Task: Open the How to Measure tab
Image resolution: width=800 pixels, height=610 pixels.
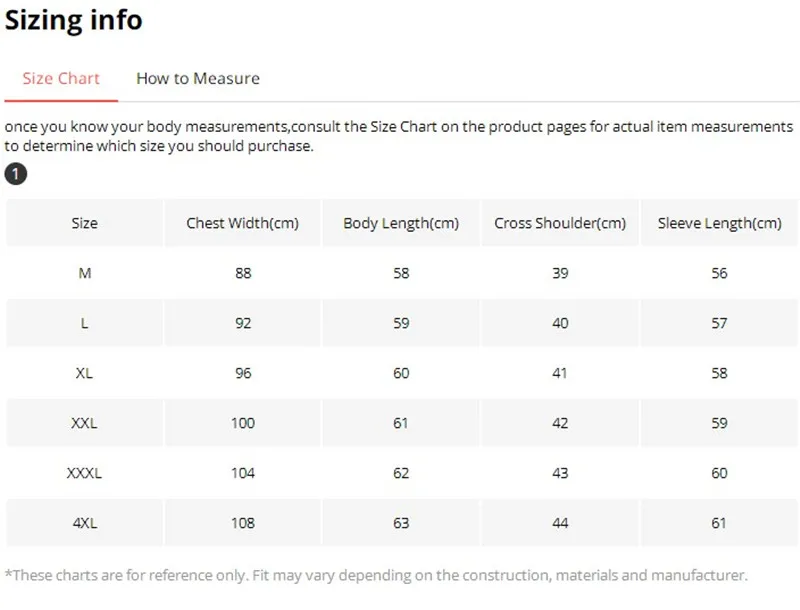Action: click(197, 78)
